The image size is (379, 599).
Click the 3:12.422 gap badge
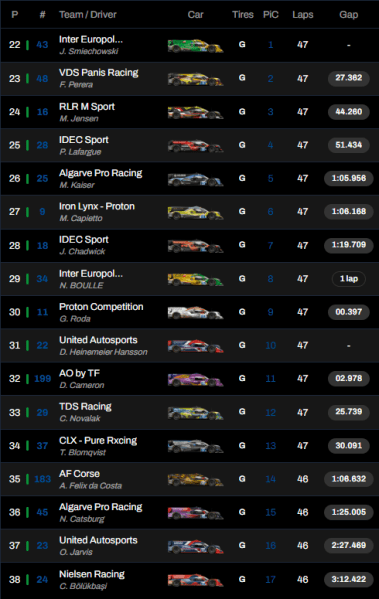click(x=348, y=579)
